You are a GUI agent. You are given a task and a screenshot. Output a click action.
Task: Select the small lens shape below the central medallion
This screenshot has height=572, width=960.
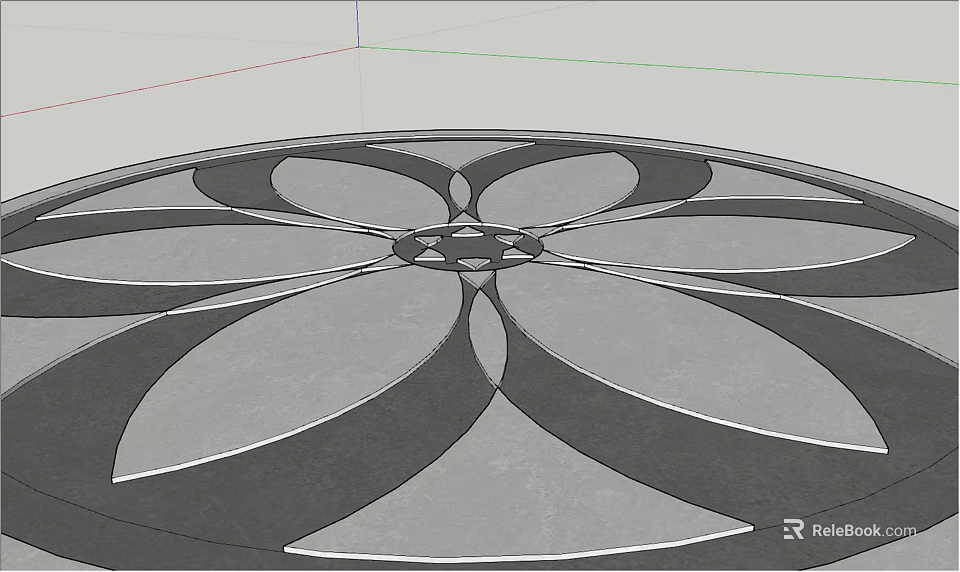[x=488, y=339]
